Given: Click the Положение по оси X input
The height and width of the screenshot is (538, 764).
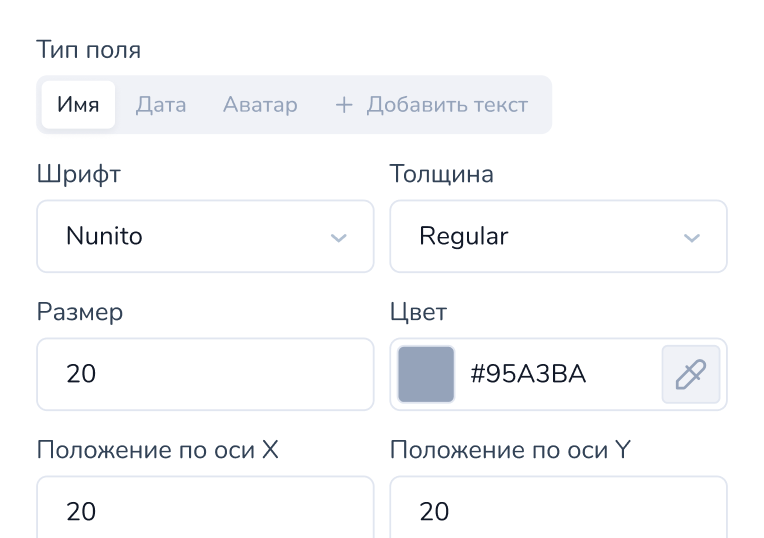Looking at the screenshot, I should pyautogui.click(x=205, y=507).
